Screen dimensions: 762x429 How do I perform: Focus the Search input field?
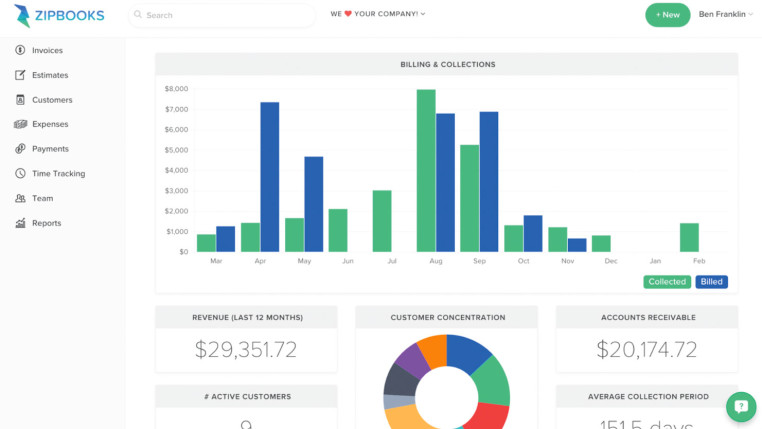[225, 15]
